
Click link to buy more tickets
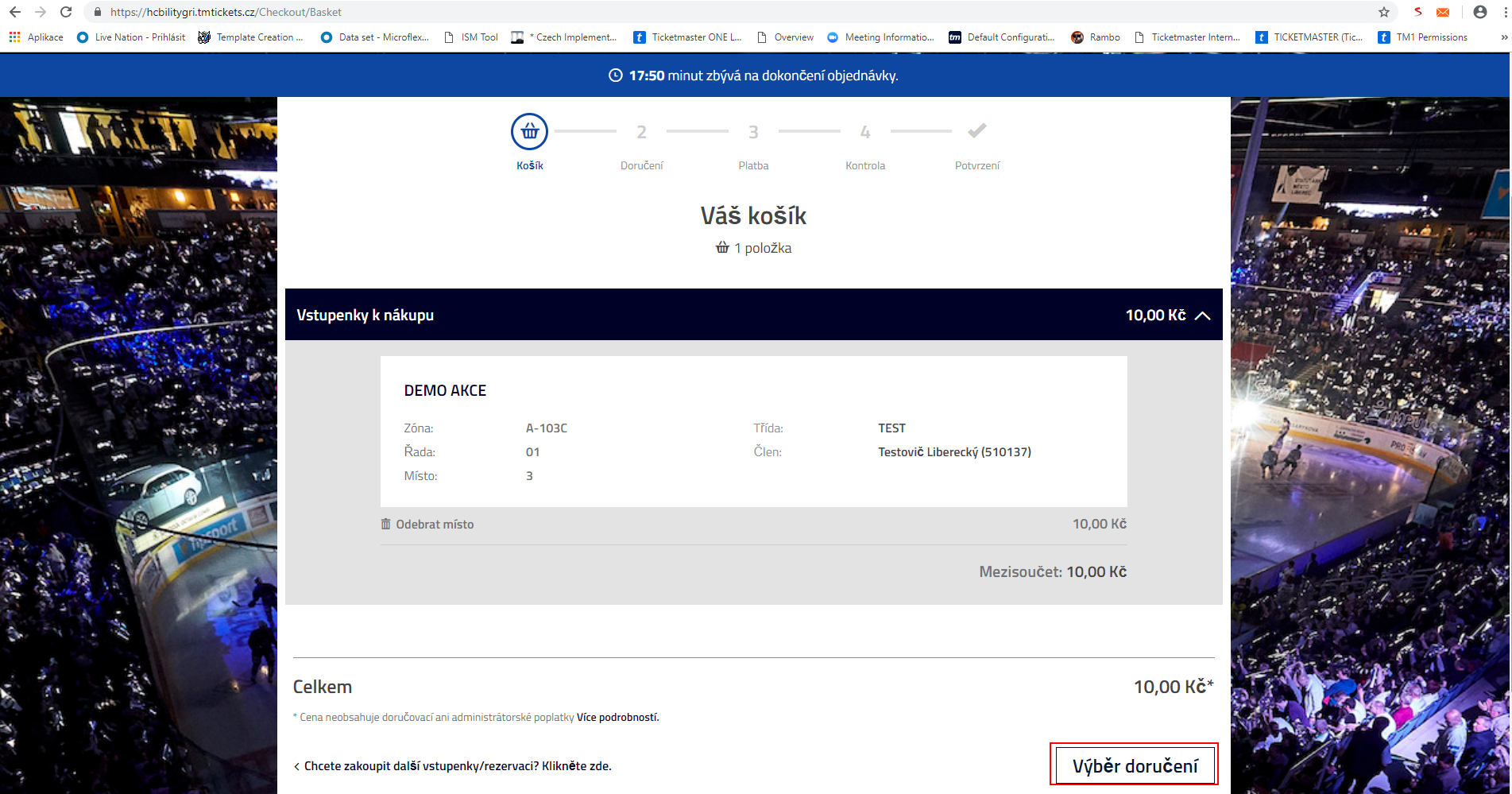coord(457,766)
